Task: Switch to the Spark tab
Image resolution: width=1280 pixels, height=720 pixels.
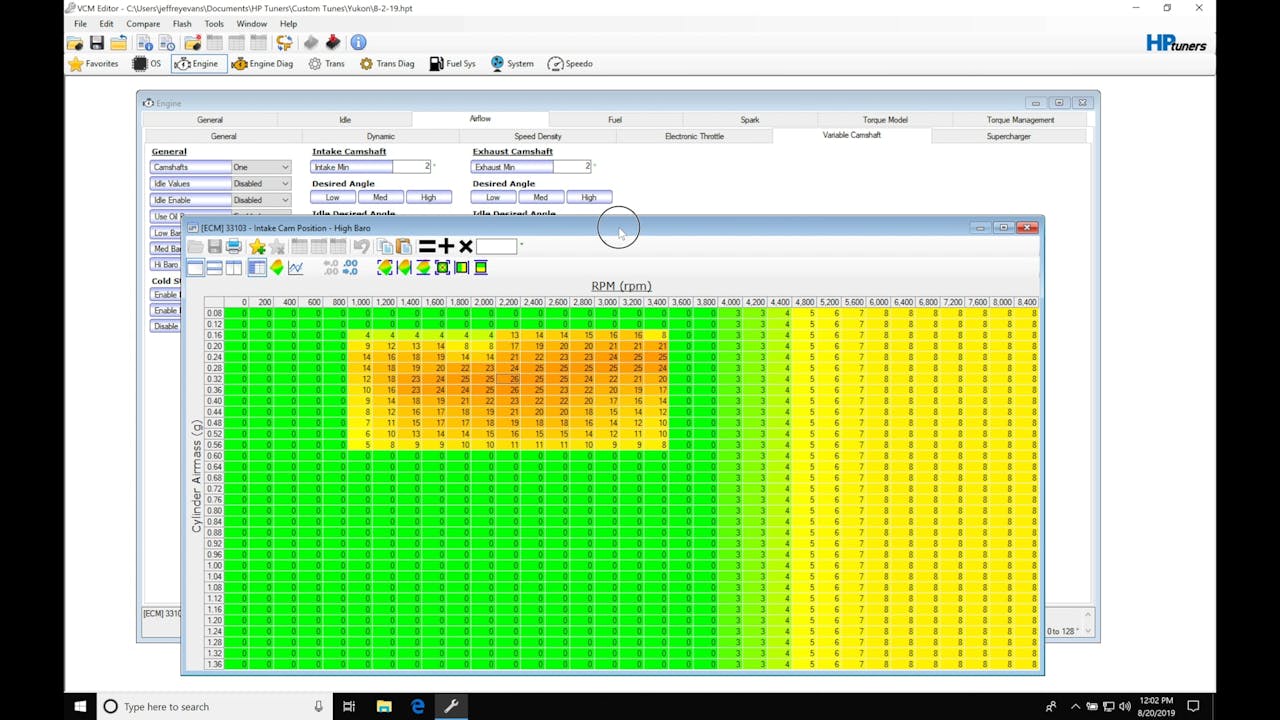Action: [x=749, y=120]
